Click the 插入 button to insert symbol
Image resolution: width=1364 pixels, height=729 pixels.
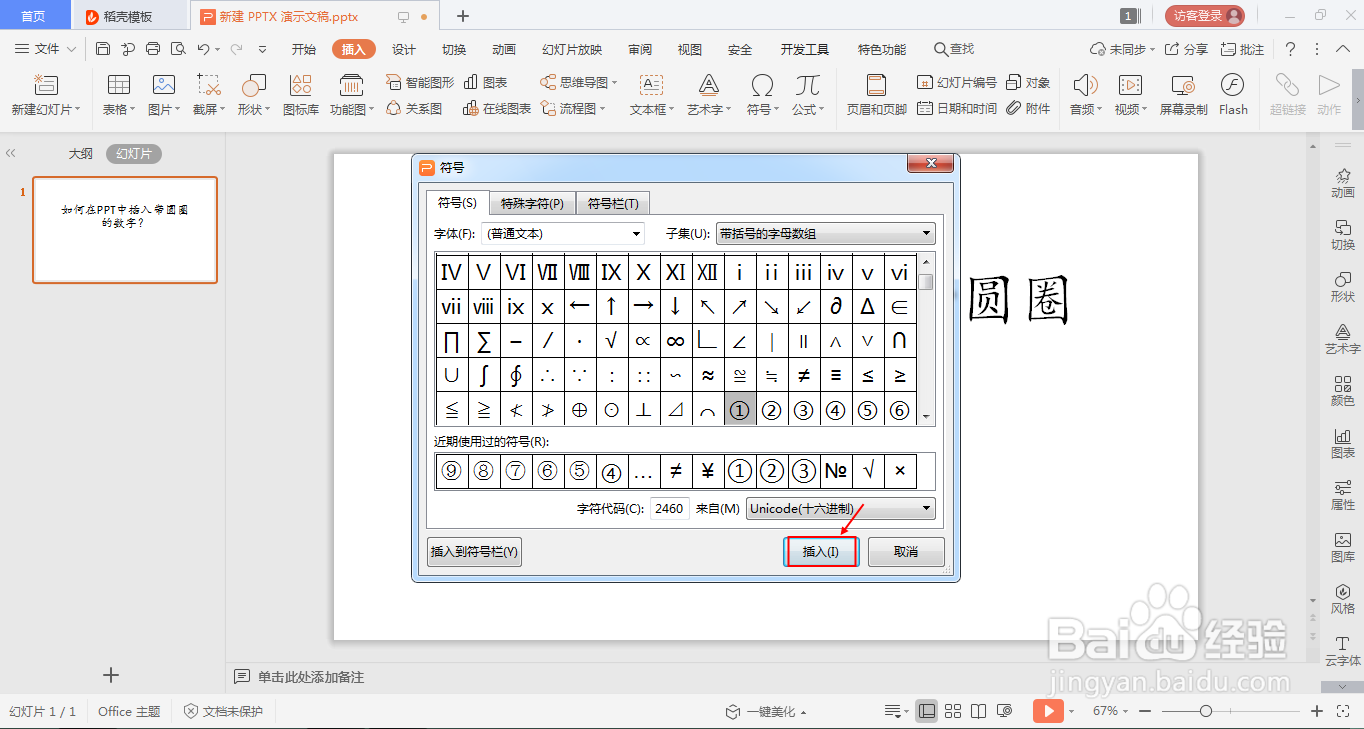tap(820, 551)
